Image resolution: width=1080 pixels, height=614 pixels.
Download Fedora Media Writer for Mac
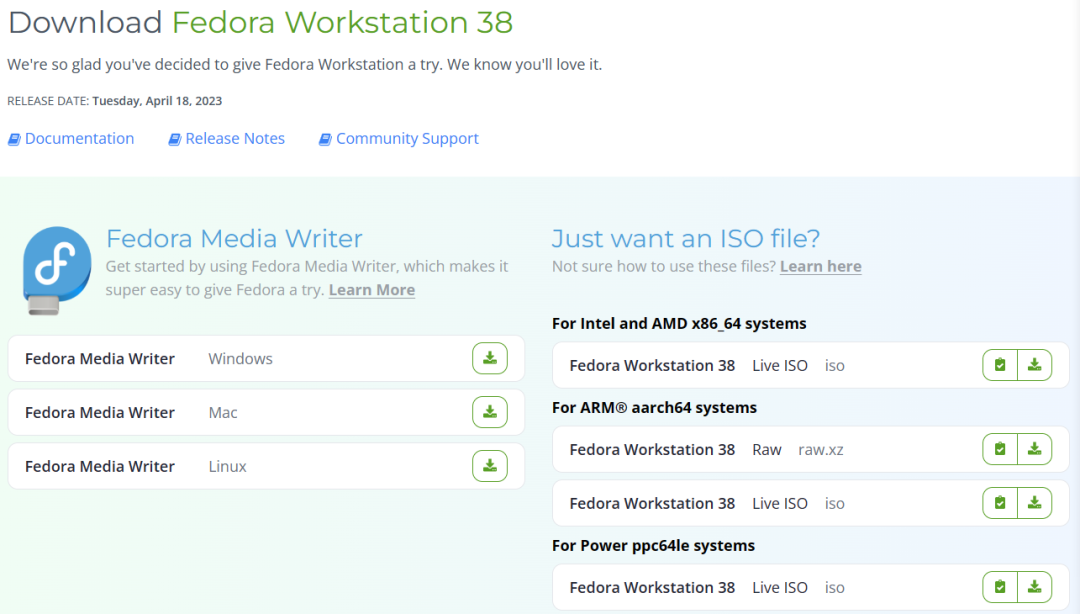point(490,412)
